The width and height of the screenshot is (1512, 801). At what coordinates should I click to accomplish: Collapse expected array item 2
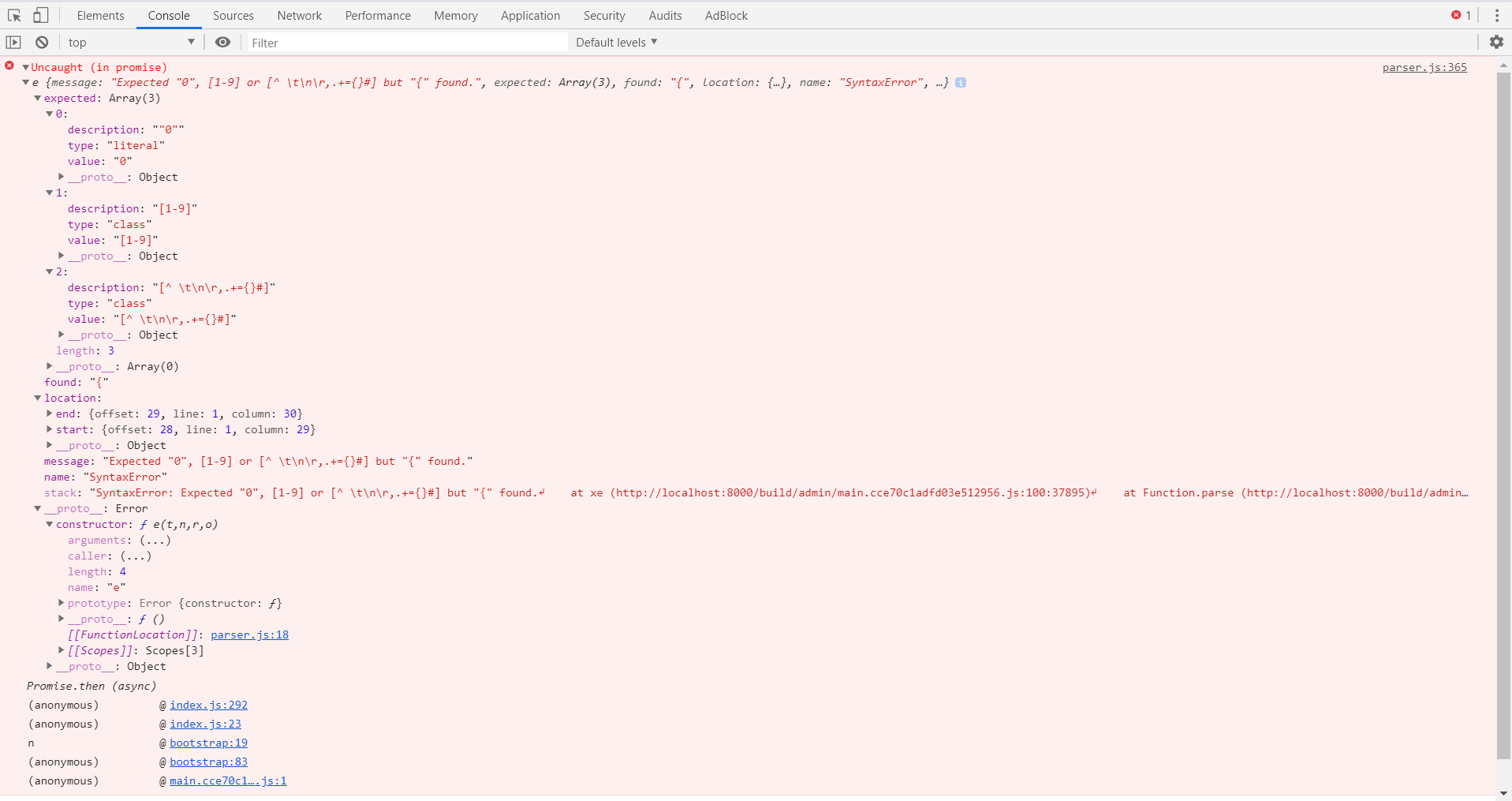[x=49, y=271]
